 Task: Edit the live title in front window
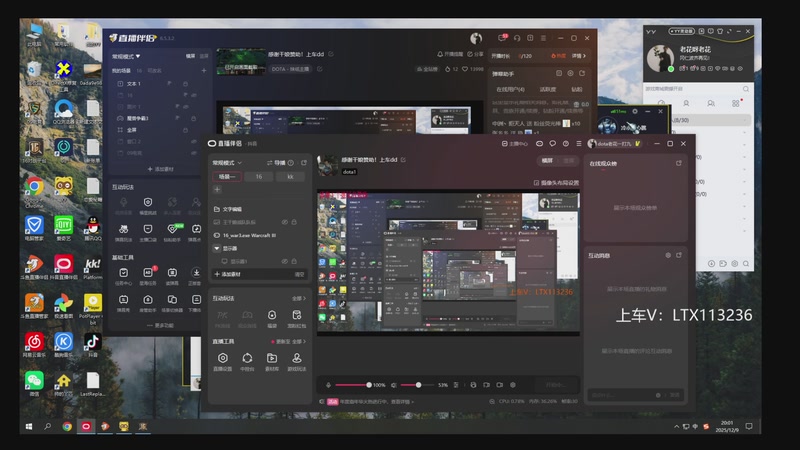[403, 160]
